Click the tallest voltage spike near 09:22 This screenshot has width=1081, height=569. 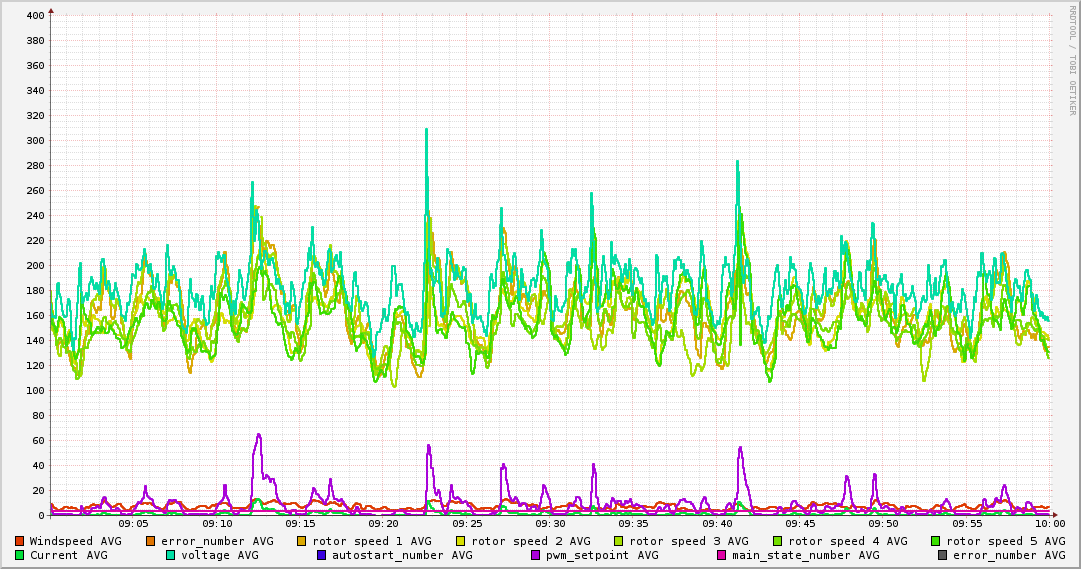(427, 130)
